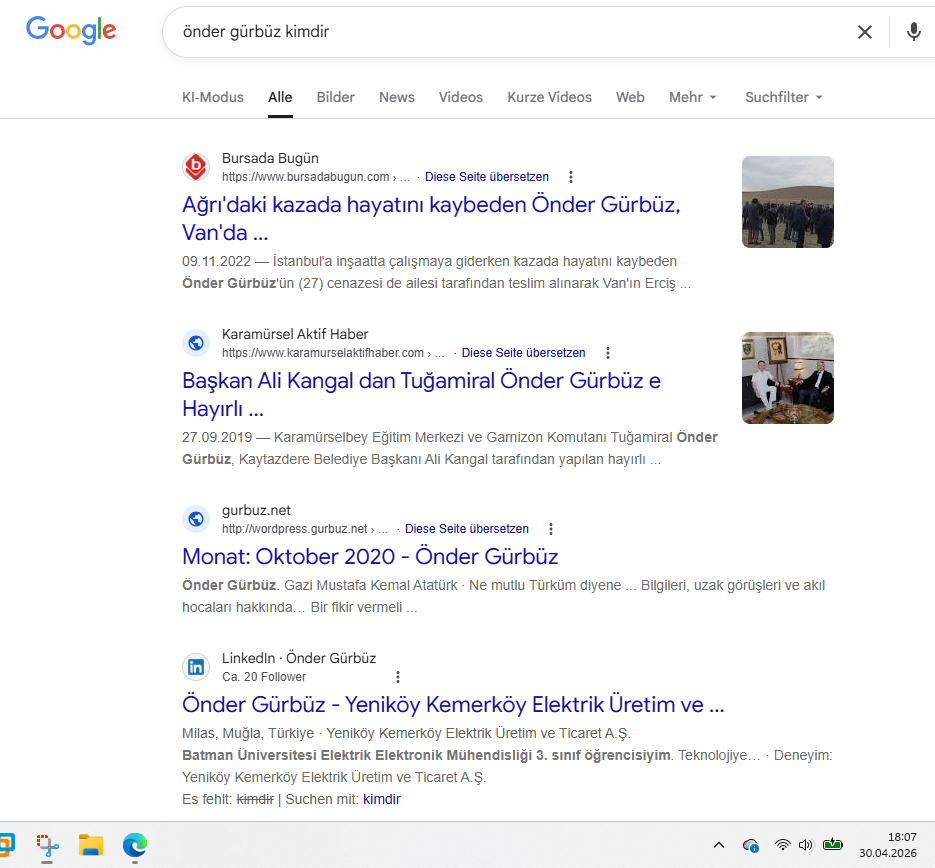Expand the Mehr dropdown menu

[x=693, y=97]
